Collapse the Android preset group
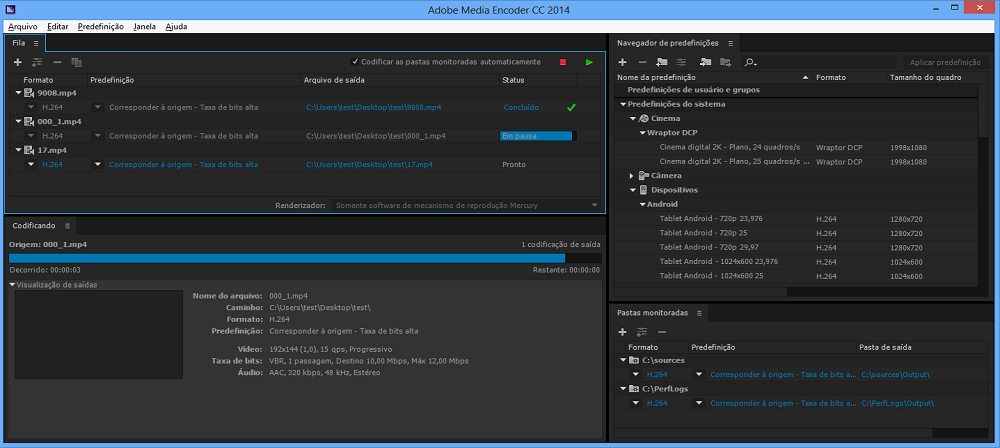This screenshot has height=448, width=1000. point(642,204)
